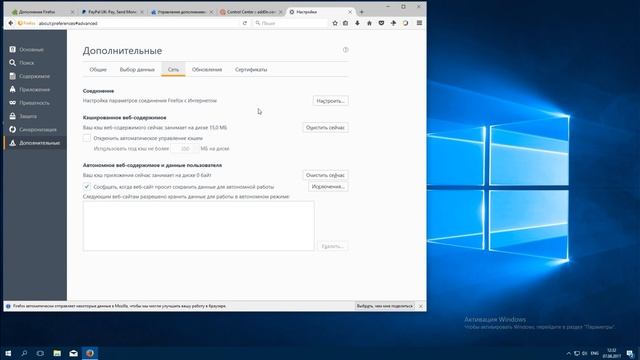The height and width of the screenshot is (360, 640).
Task: Open the Pocket icon in the toolbar
Action: (x=381, y=23)
